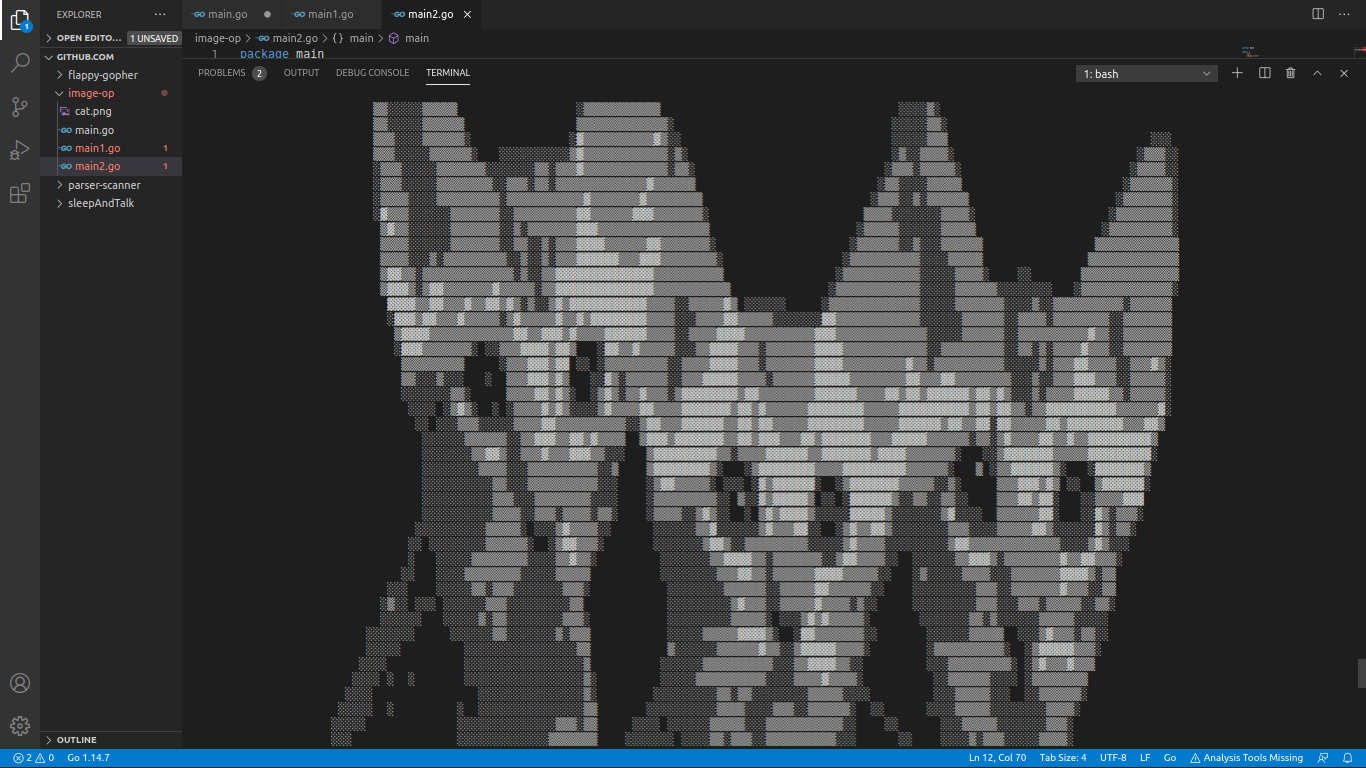Maximize terminal panel with chevron up
Image resolution: width=1366 pixels, height=768 pixels.
tap(1317, 73)
